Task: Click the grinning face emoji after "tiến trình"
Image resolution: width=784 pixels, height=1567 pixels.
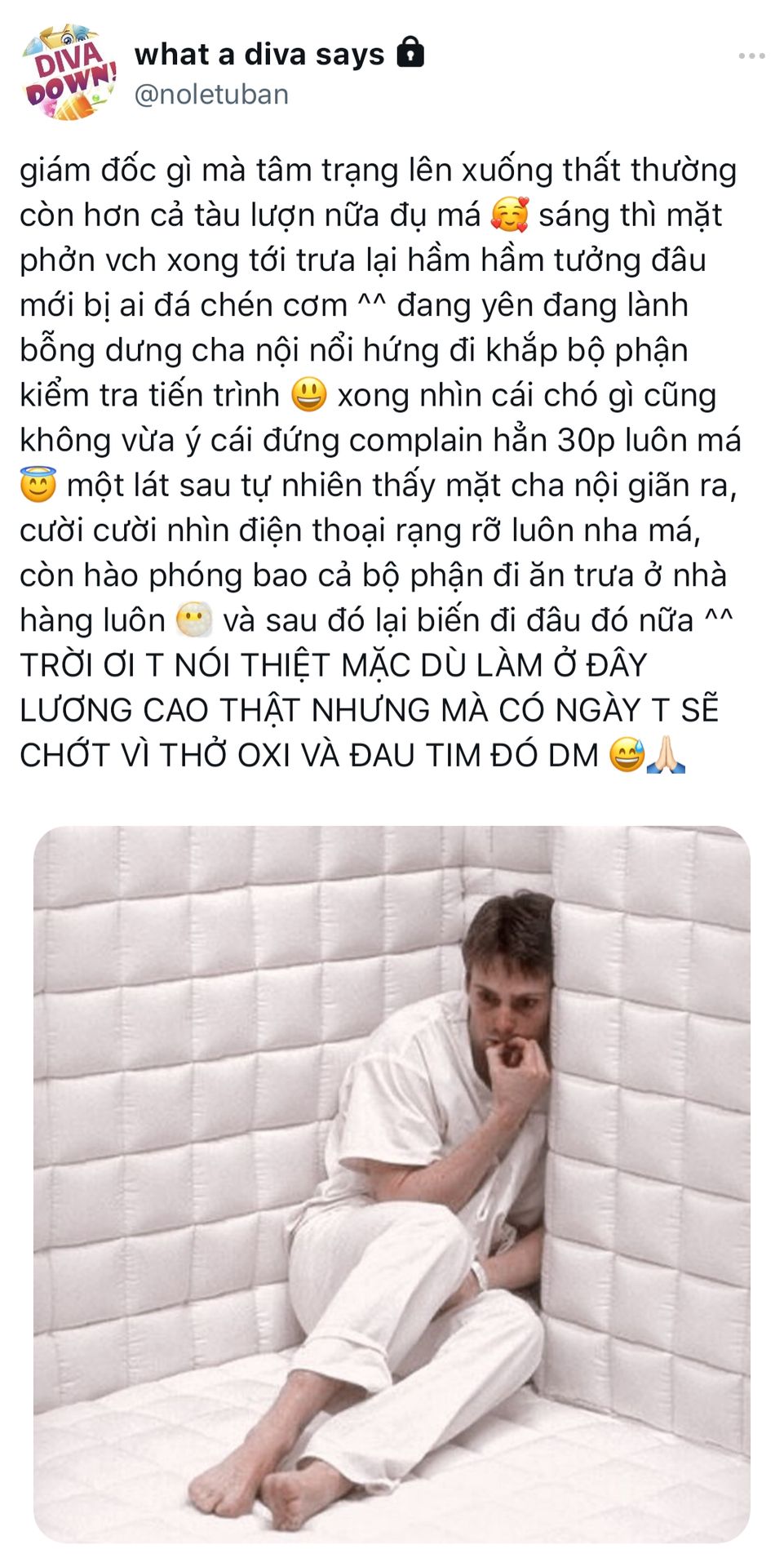Action: [x=308, y=395]
